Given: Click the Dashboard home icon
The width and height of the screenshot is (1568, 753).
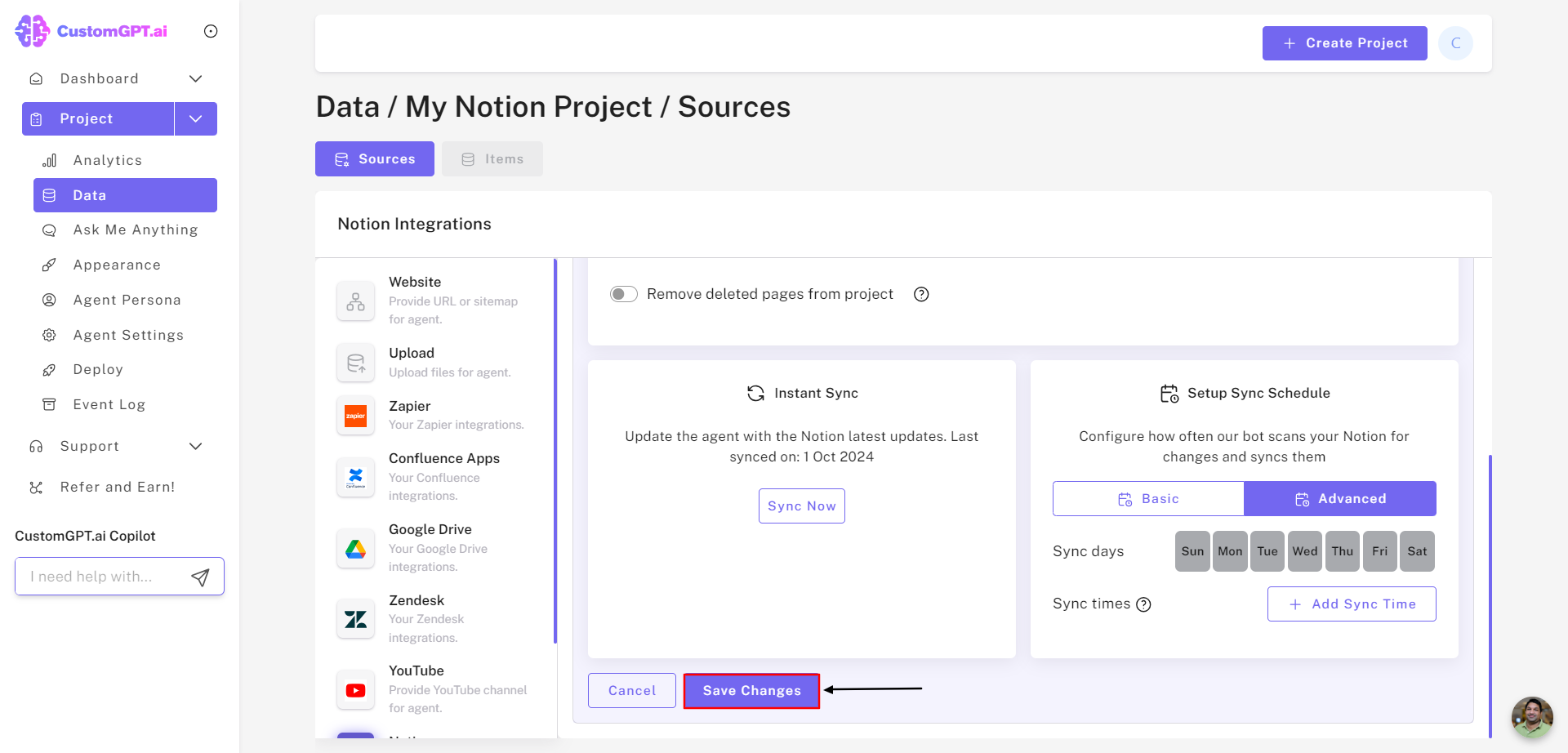Looking at the screenshot, I should 36,78.
